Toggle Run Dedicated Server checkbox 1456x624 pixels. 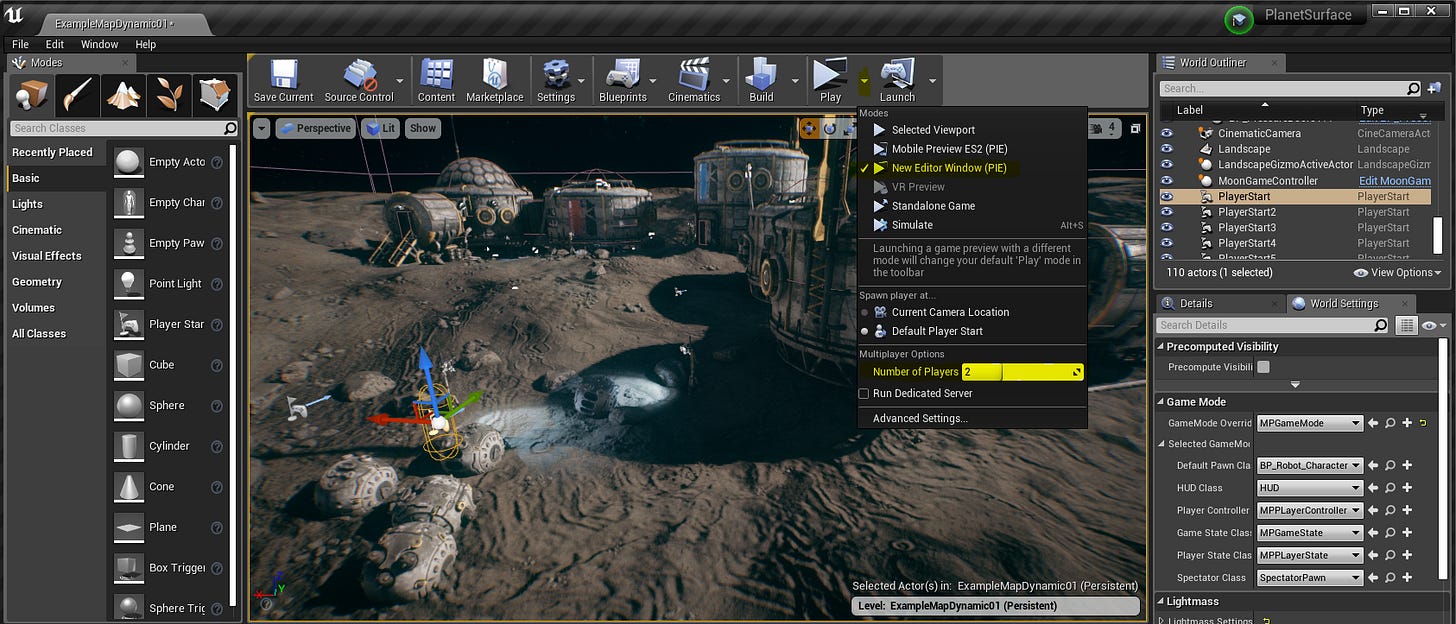[x=864, y=394]
